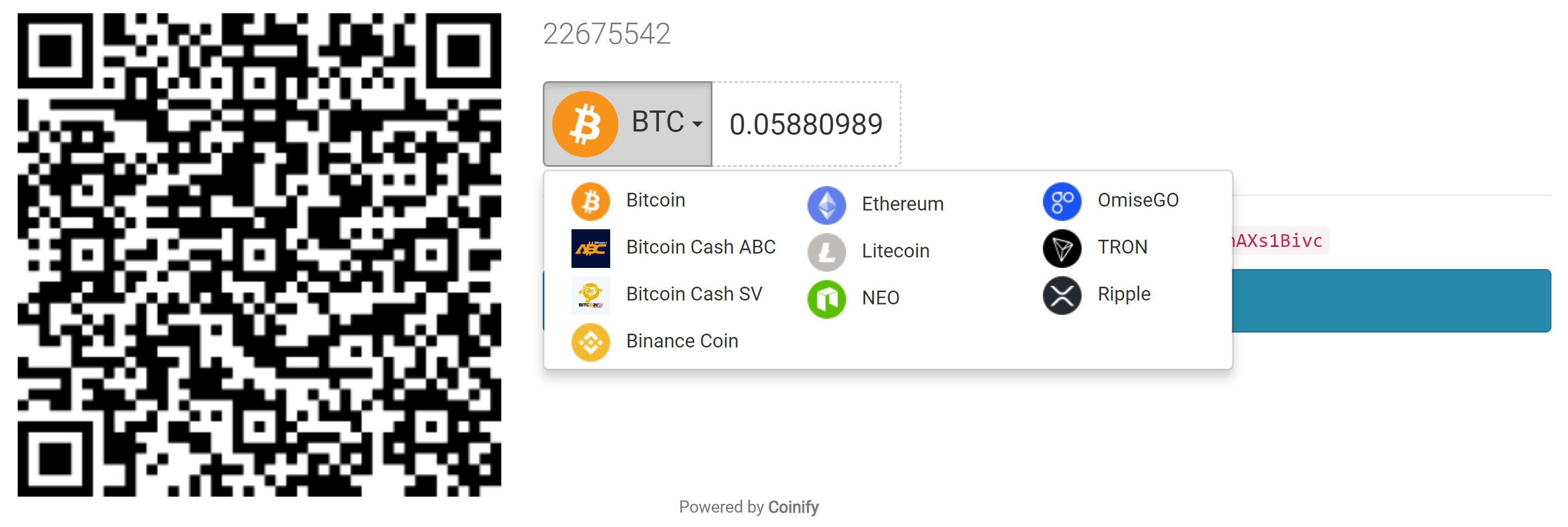The width and height of the screenshot is (1568, 527).
Task: Select Ripple from the coin selection menu
Action: coord(1124,294)
